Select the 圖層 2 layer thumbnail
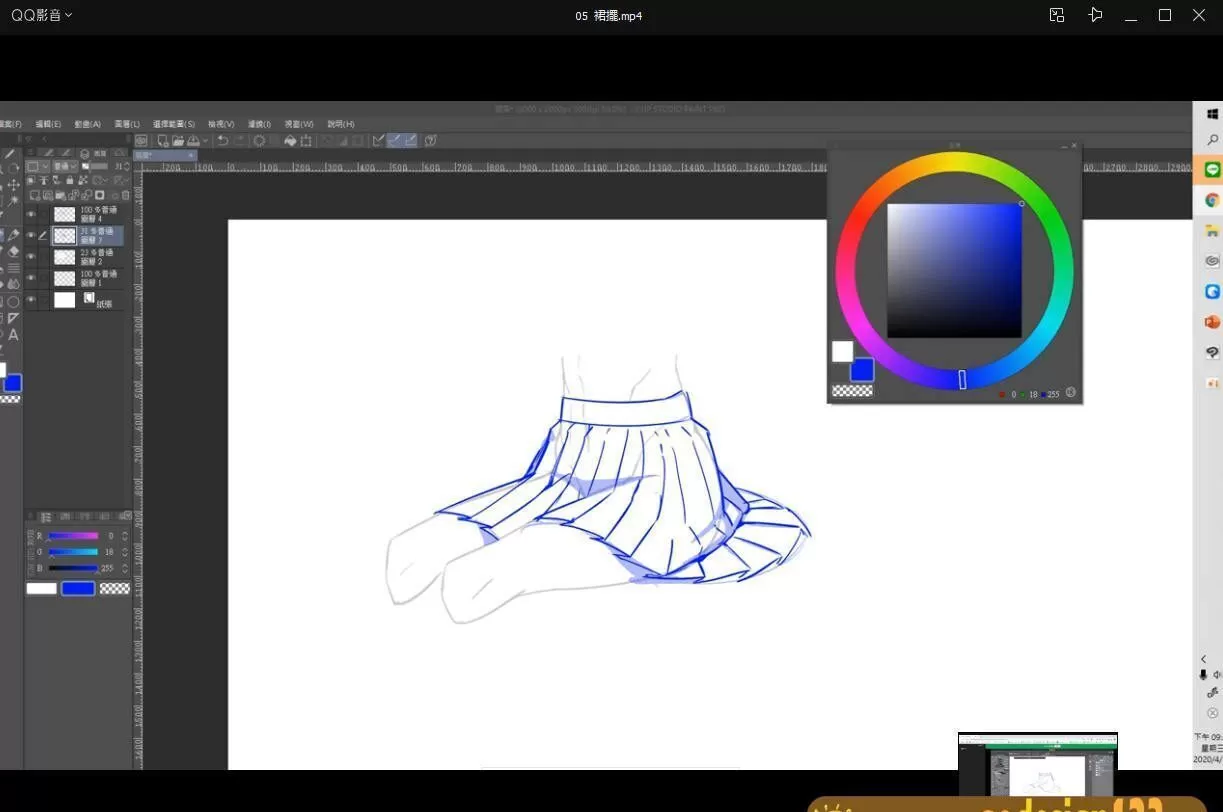The height and width of the screenshot is (812, 1223). click(x=65, y=257)
